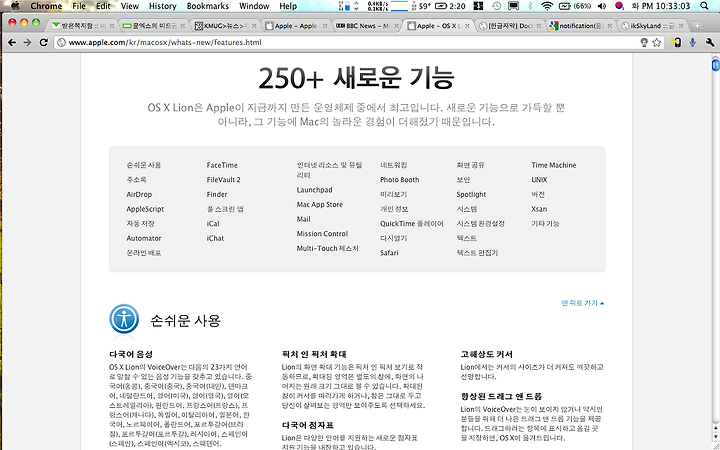Image resolution: width=720 pixels, height=450 pixels.
Task: Click the menu bar clock showing 10:33:03
Action: pyautogui.click(x=660, y=6)
